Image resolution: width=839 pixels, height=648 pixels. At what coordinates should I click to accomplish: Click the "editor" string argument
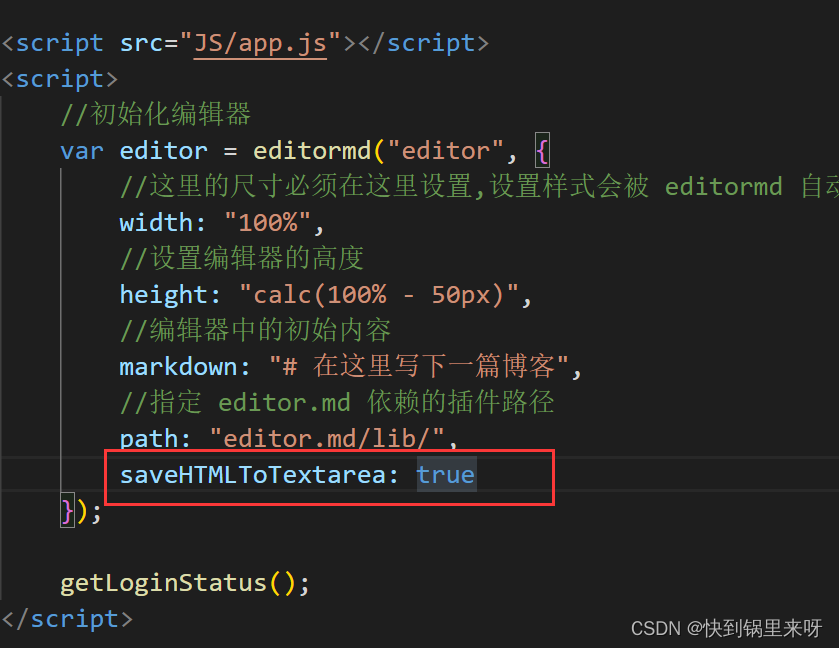coord(445,151)
